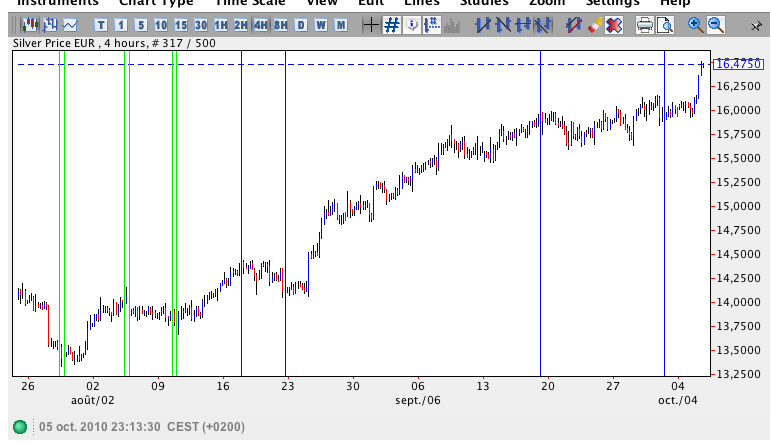
Task: Toggle the price scale grid icon
Action: click(x=432, y=25)
